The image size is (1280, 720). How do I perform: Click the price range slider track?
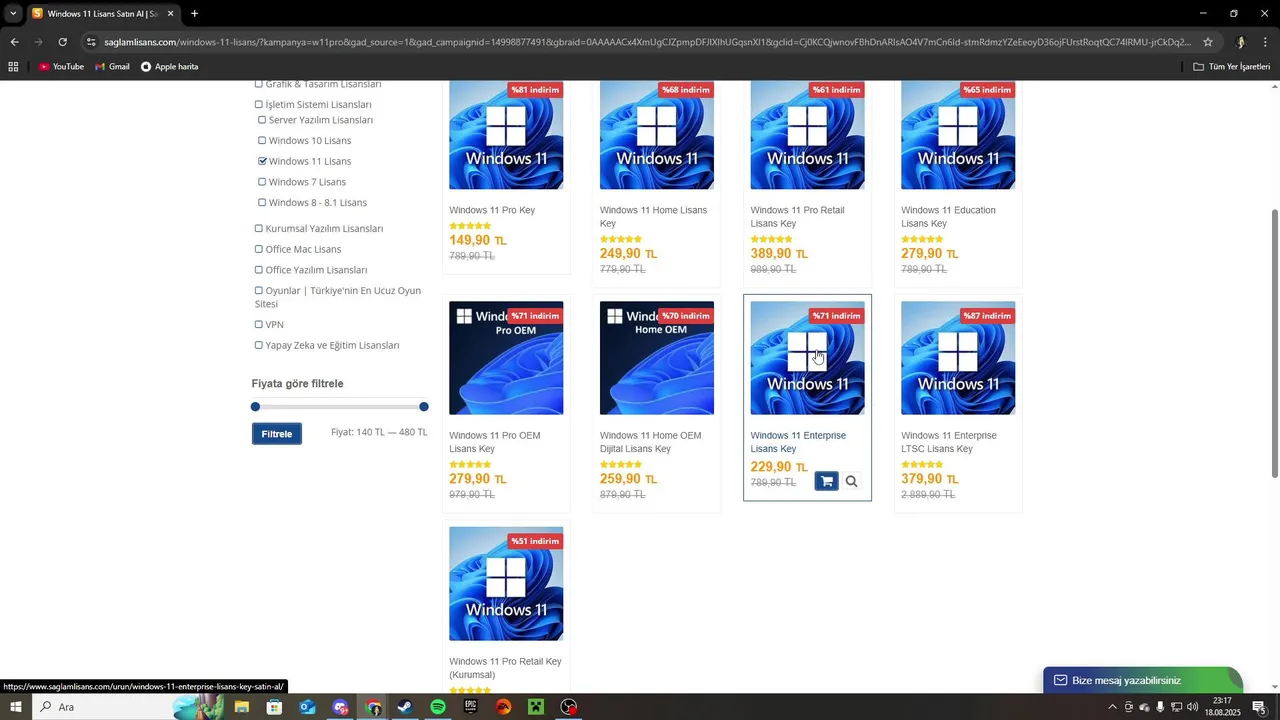click(x=340, y=407)
